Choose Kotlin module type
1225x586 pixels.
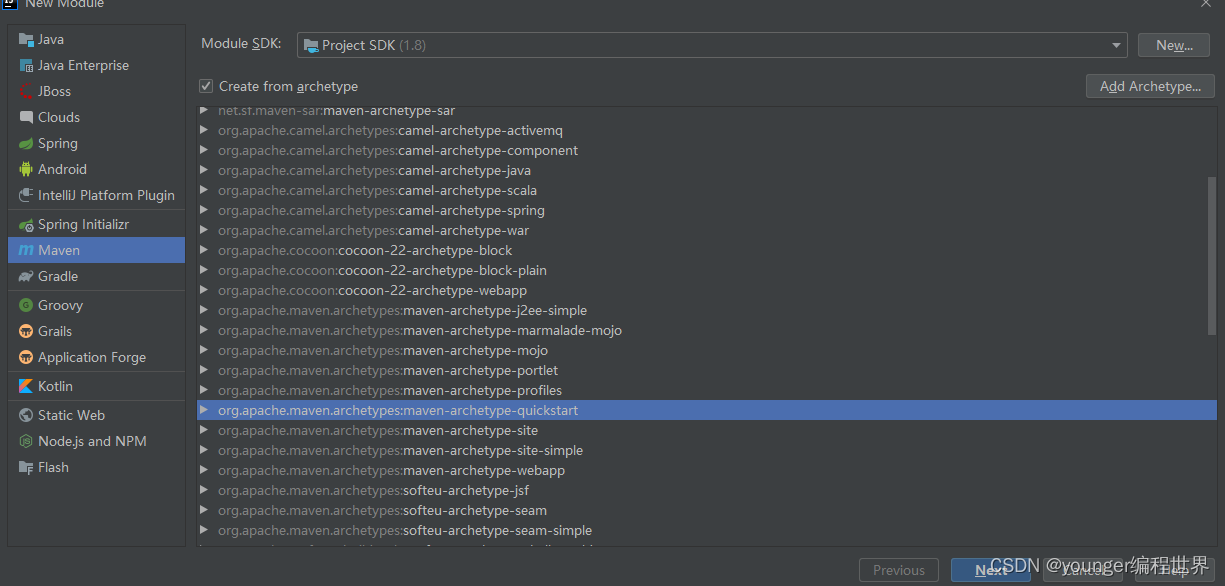tap(96, 387)
